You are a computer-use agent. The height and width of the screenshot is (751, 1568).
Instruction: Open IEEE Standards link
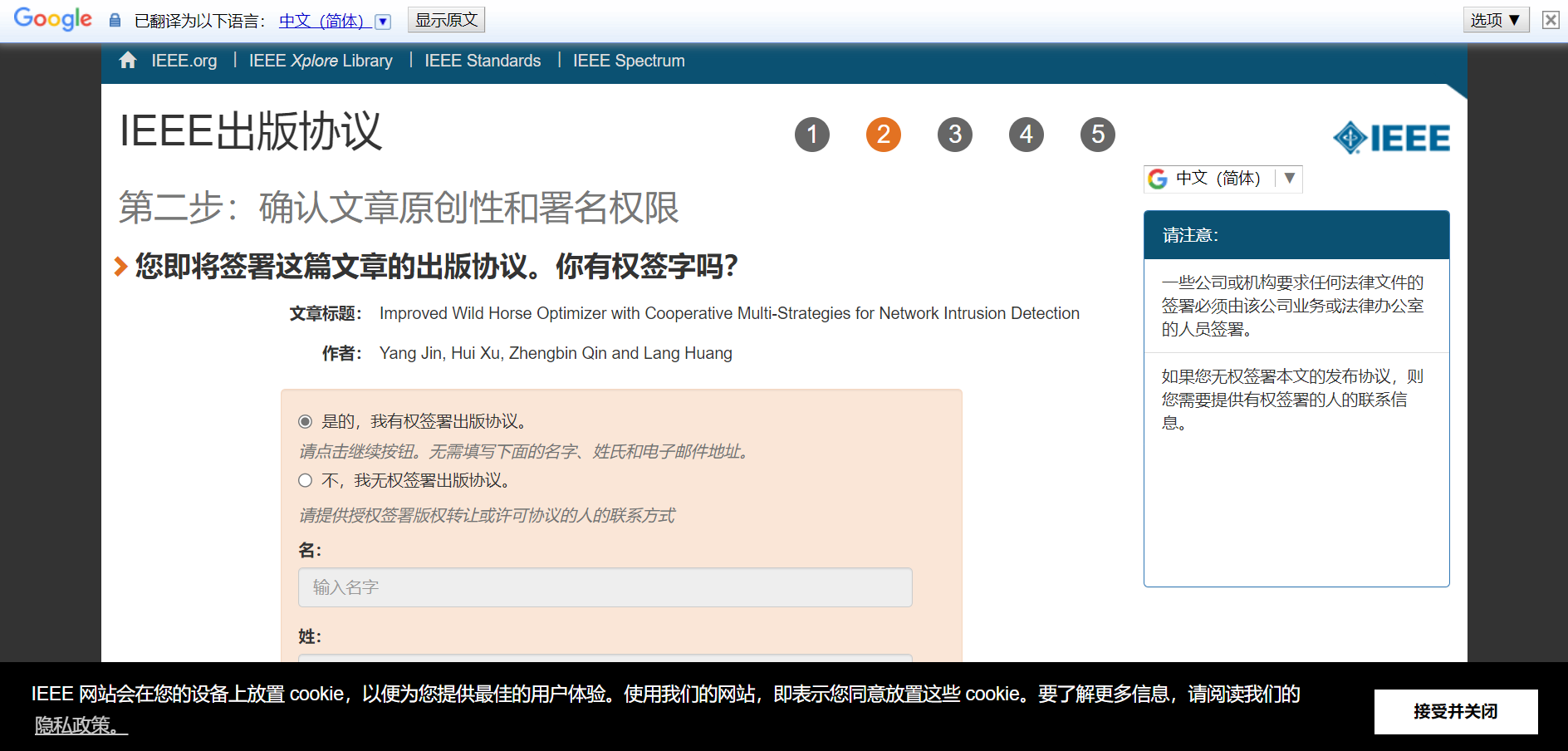483,61
